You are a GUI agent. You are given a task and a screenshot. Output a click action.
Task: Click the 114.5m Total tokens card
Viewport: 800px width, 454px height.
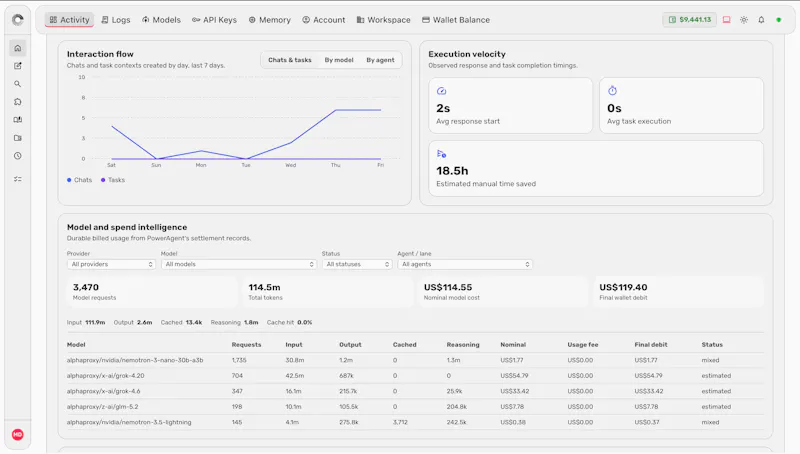point(328,292)
